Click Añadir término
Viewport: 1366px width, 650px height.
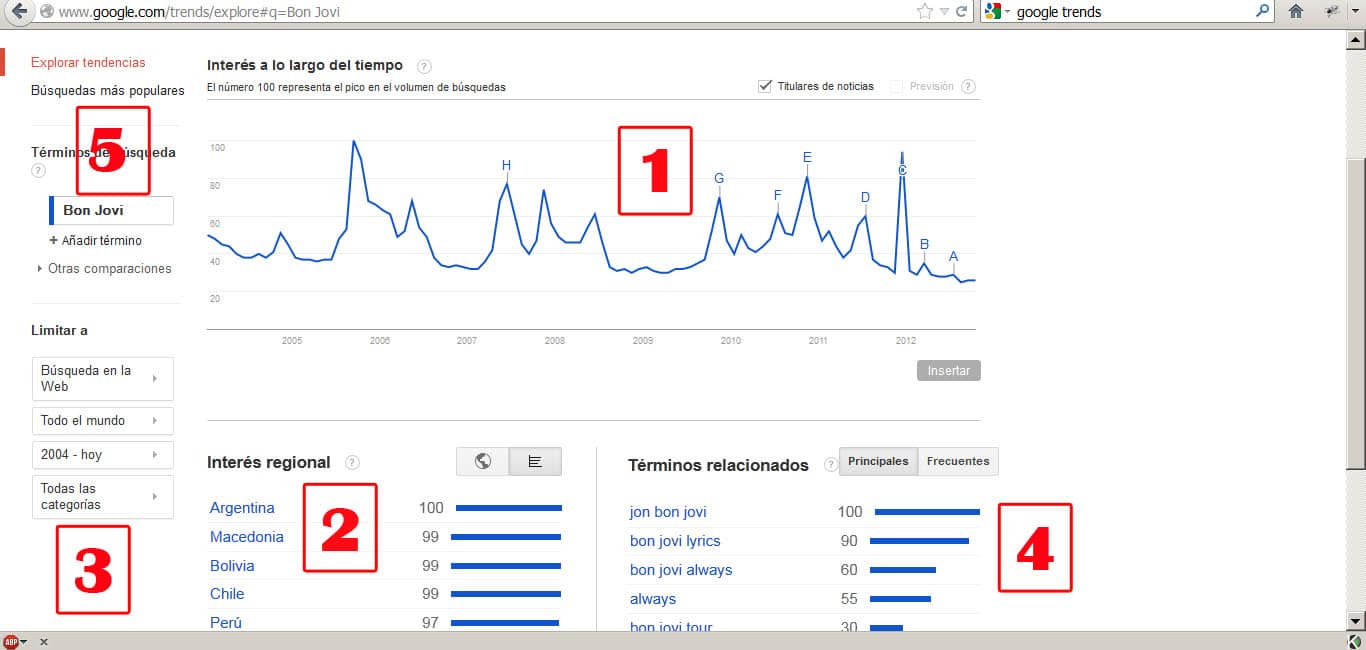click(x=95, y=240)
